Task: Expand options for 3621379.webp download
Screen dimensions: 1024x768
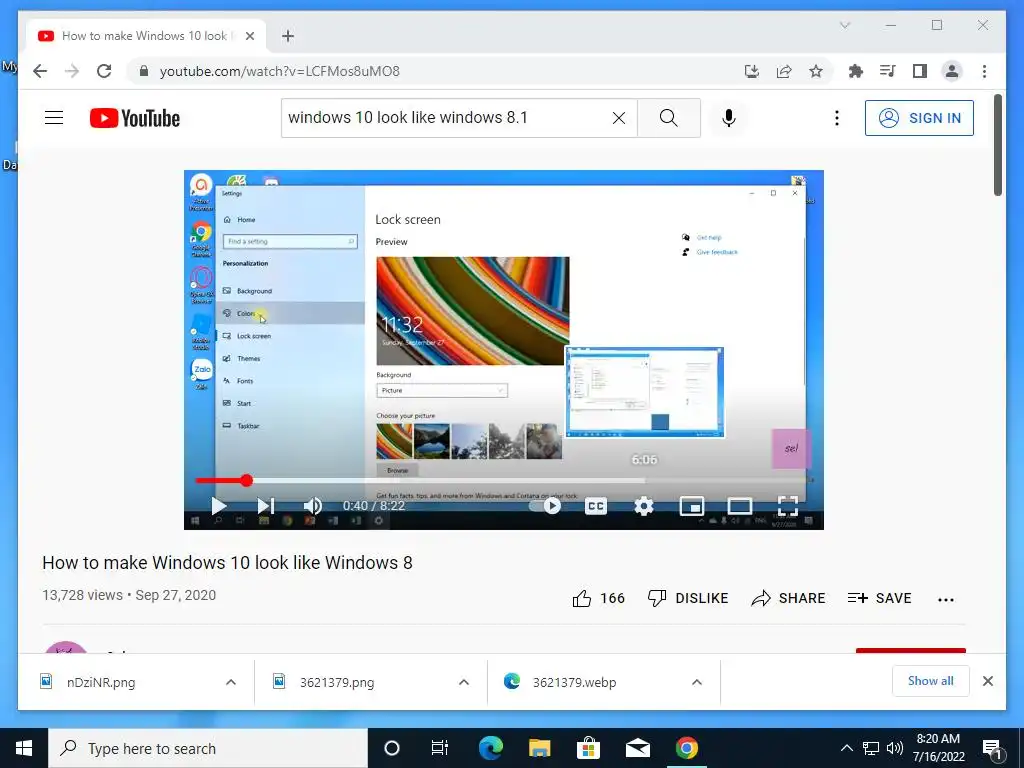Action: pyautogui.click(x=697, y=682)
